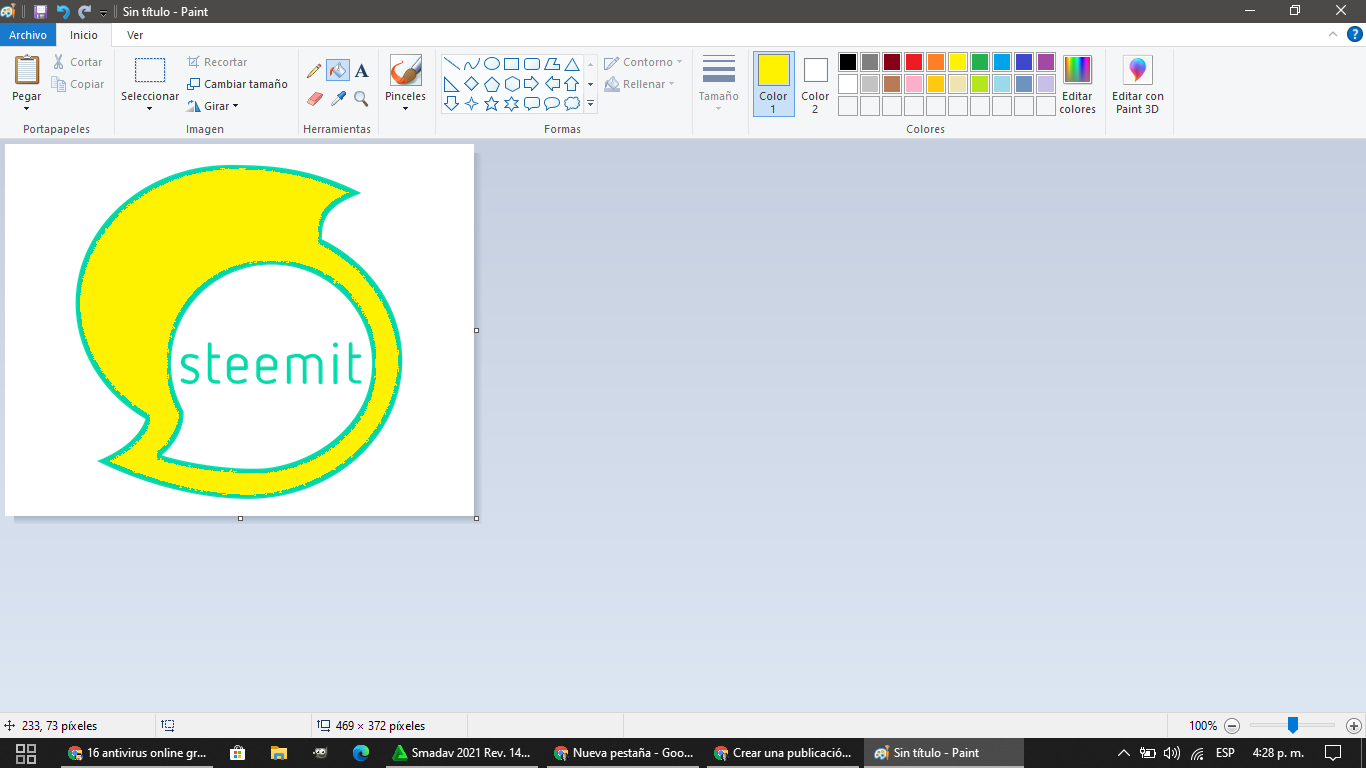Click the Cambiar tamaño button
Viewport: 1366px width, 768px height.
point(237,84)
